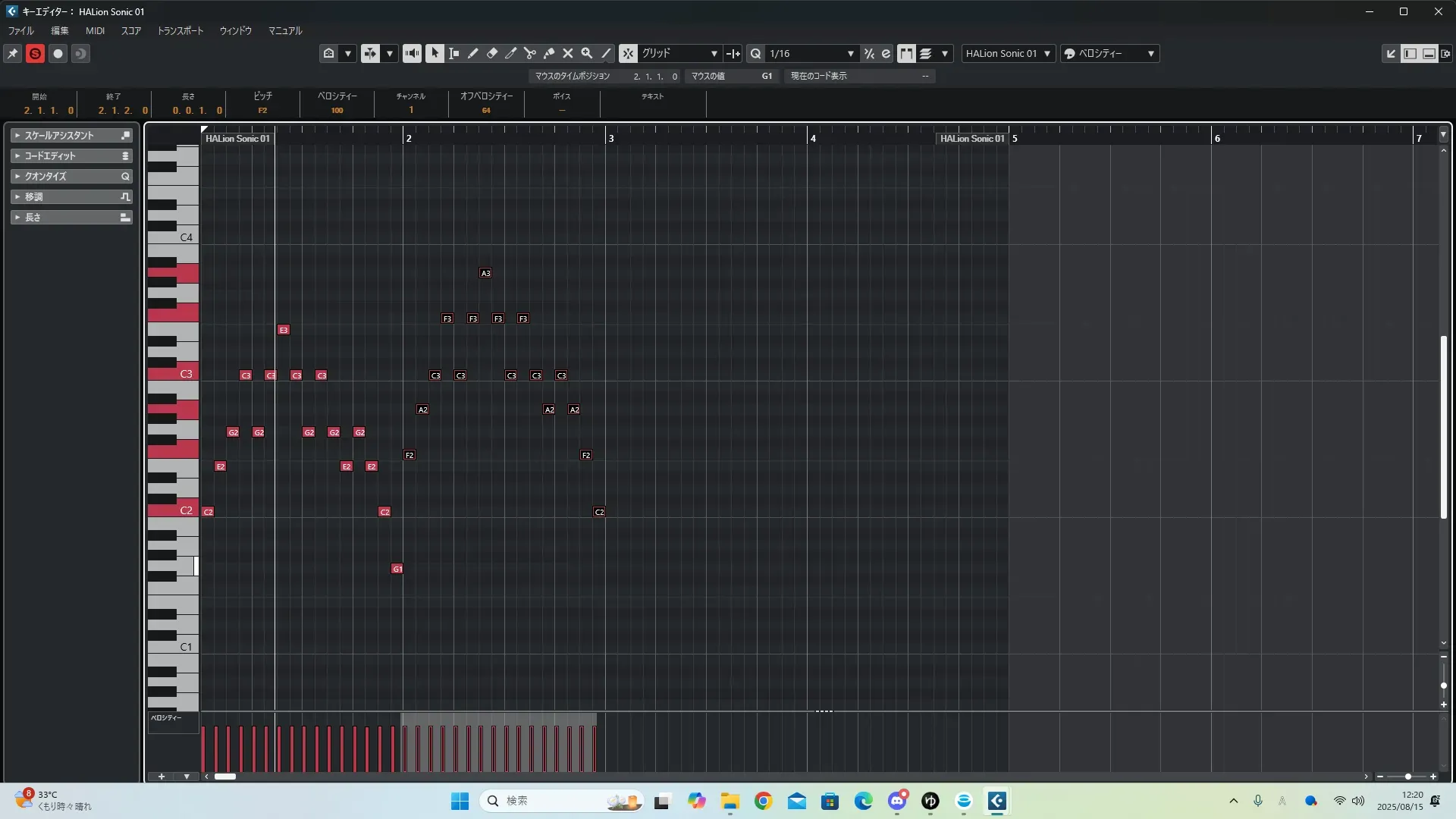Select the Object Selection arrow tool
The image size is (1456, 819).
click(x=435, y=53)
